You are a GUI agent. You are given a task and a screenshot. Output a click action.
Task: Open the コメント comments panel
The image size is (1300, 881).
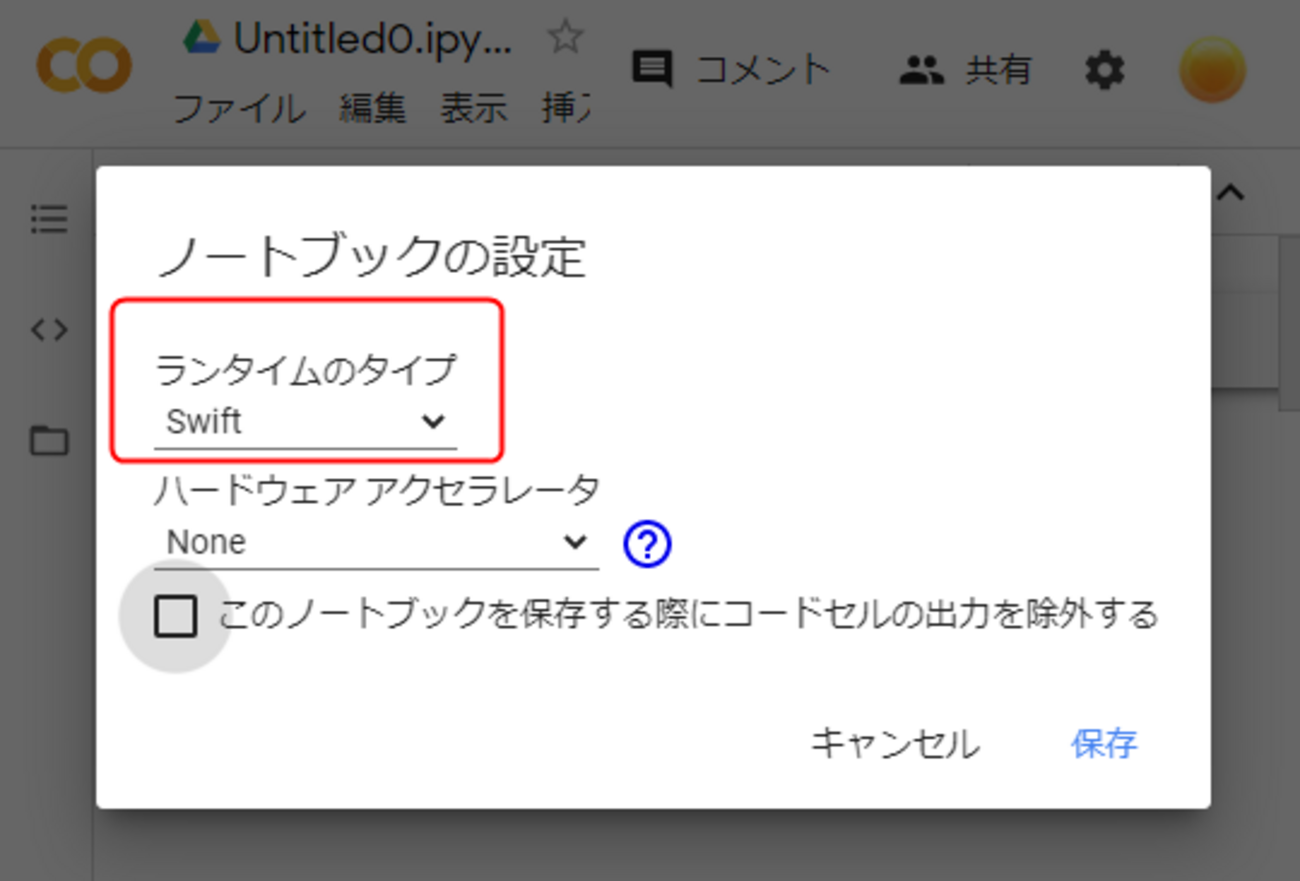733,69
